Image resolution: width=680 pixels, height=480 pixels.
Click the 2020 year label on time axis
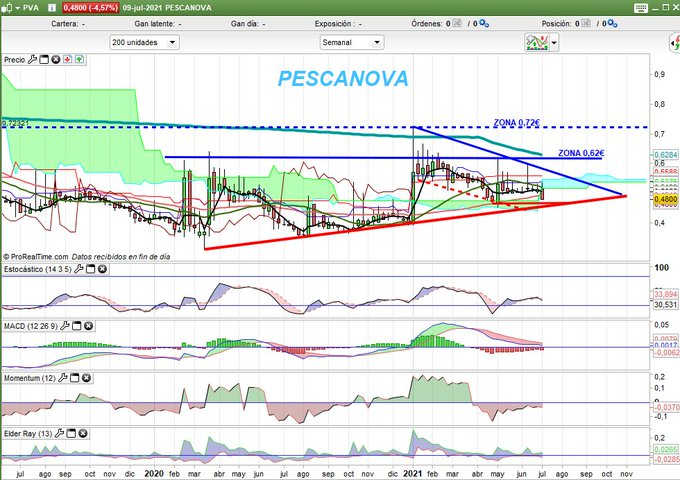(154, 473)
